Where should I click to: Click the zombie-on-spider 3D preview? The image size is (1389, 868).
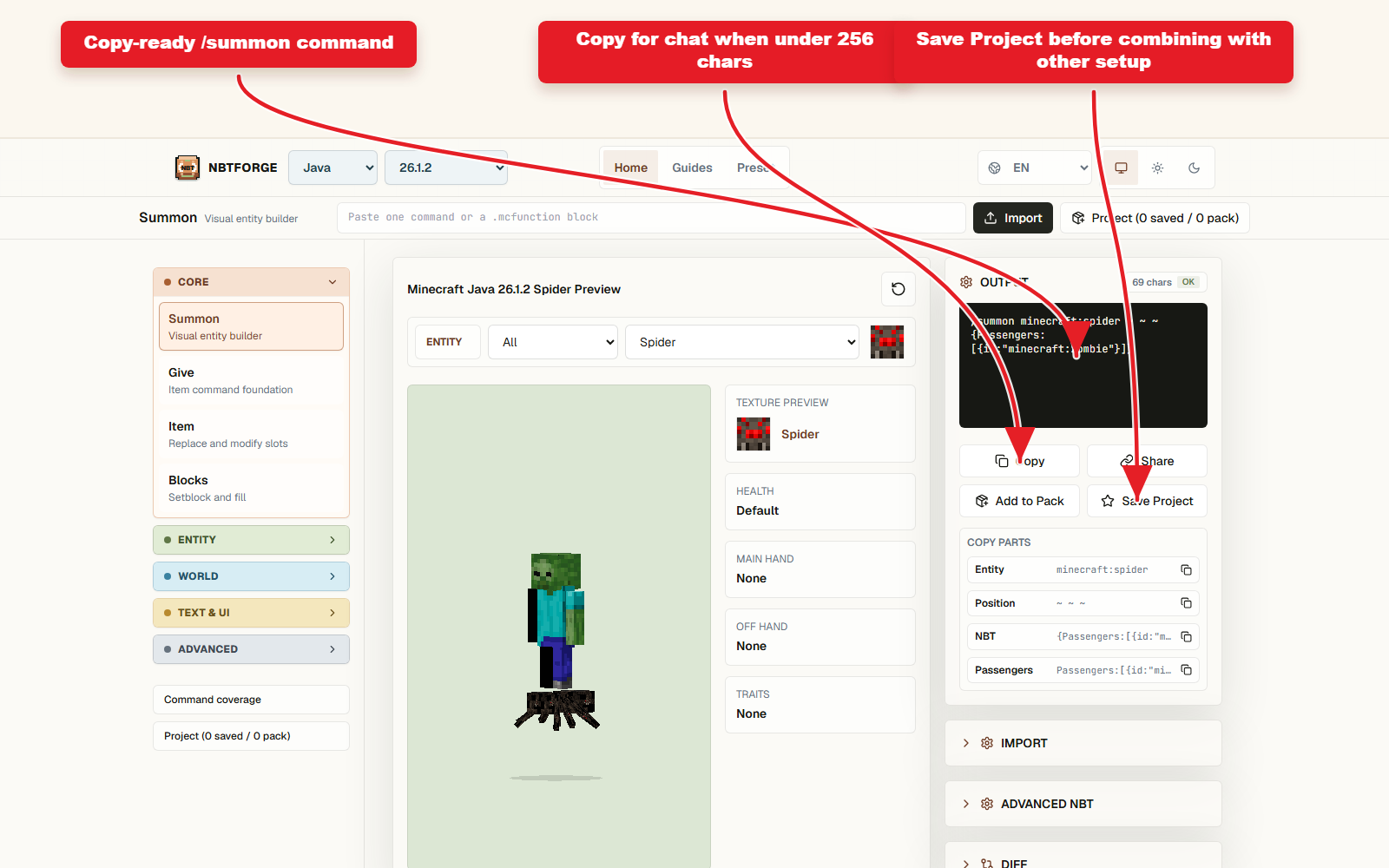(x=559, y=627)
